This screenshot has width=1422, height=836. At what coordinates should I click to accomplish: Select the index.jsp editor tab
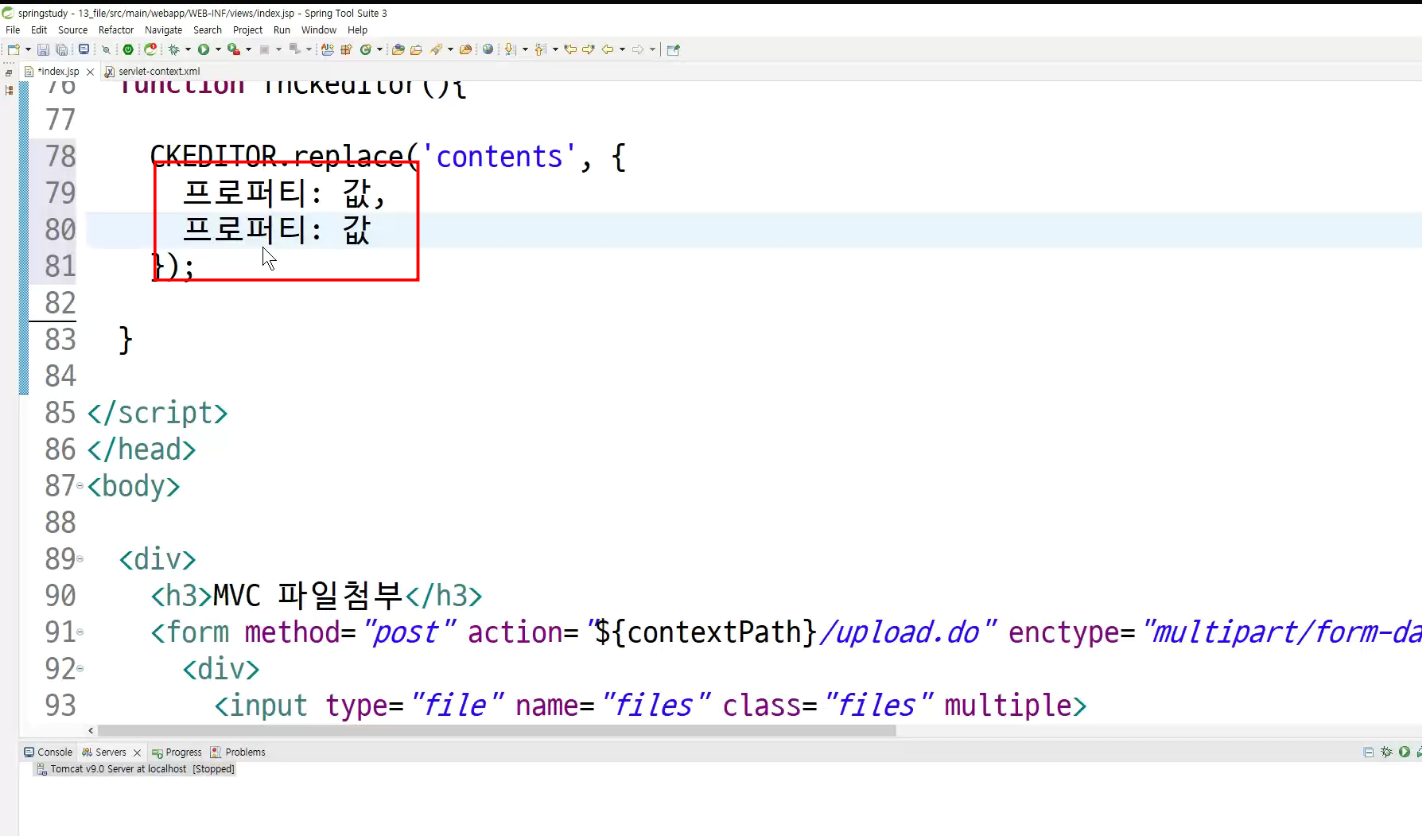(58, 72)
